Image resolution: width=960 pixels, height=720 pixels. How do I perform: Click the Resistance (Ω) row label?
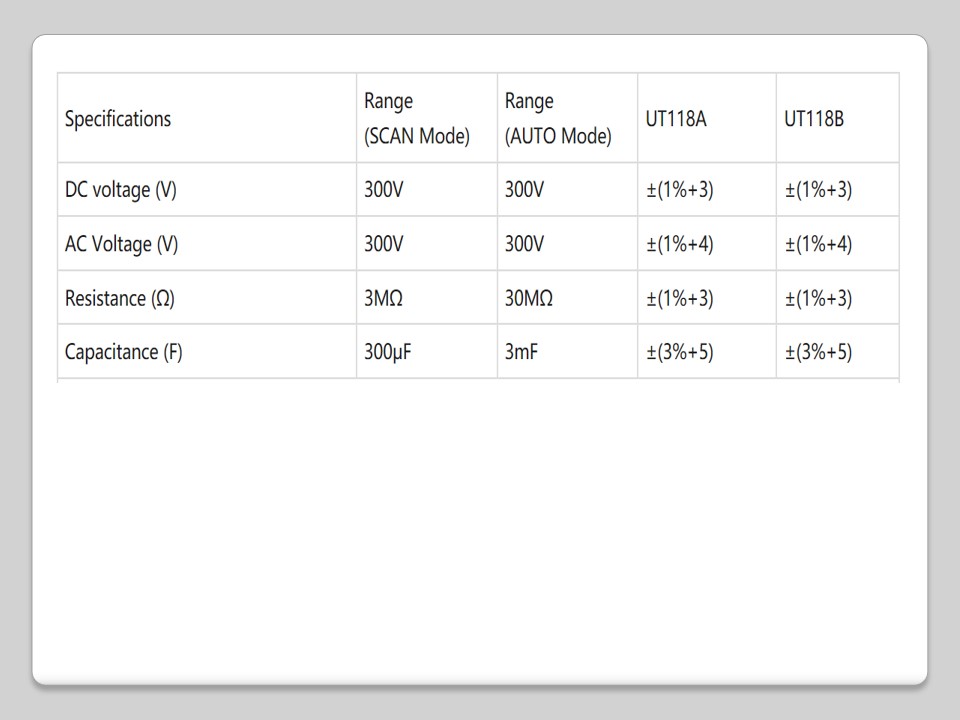120,298
